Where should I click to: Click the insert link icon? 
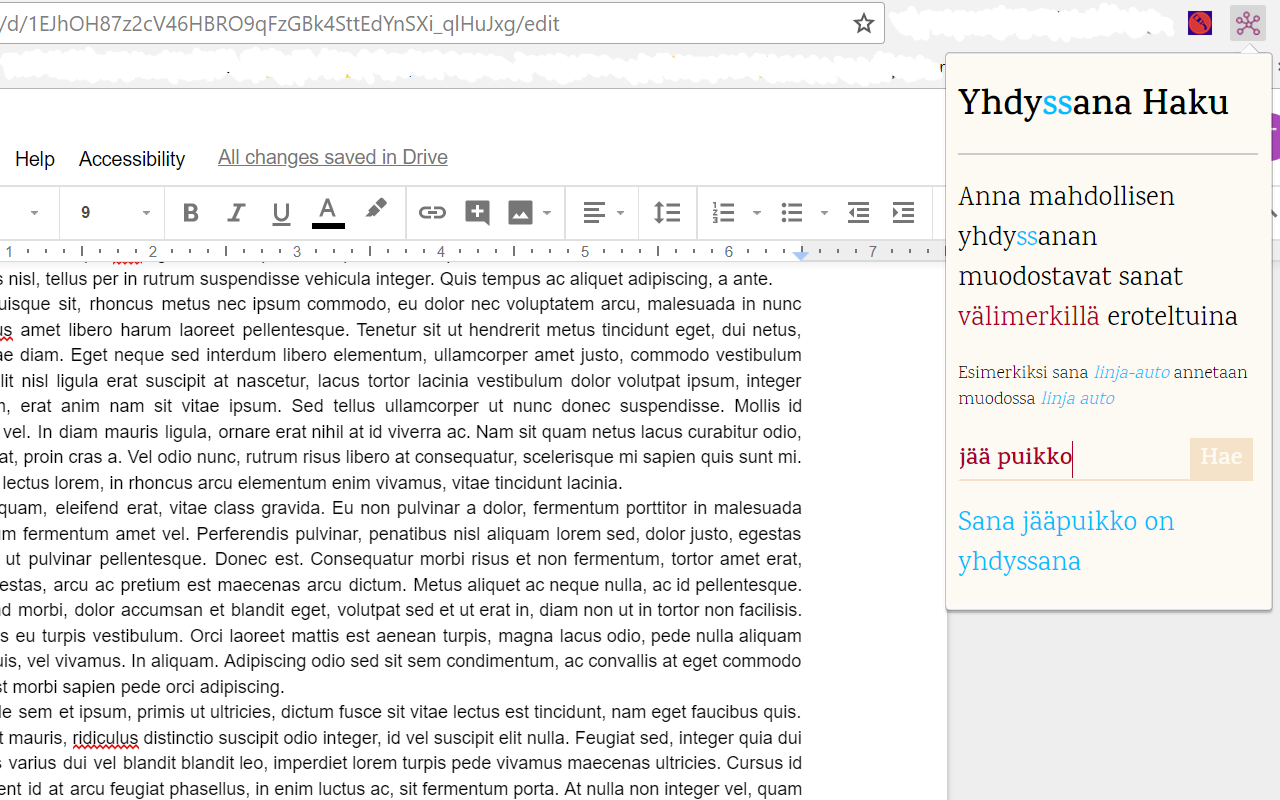[432, 213]
